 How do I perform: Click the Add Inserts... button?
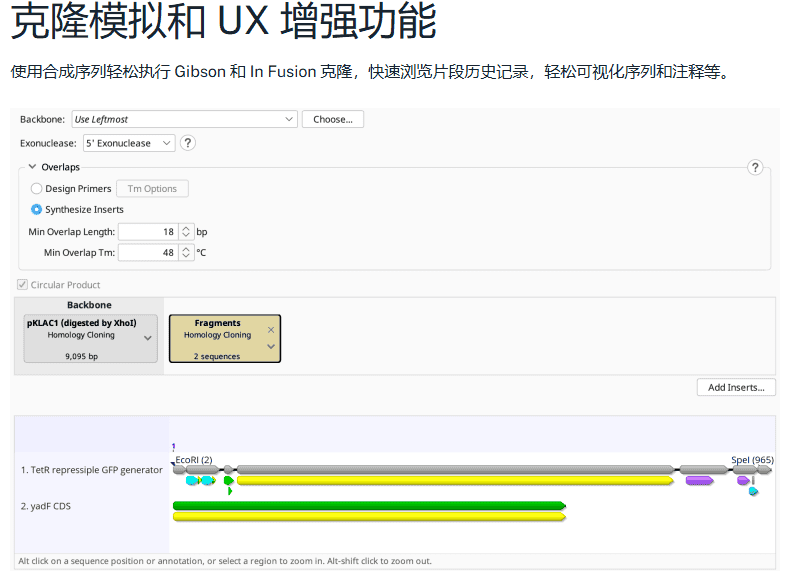point(736,387)
